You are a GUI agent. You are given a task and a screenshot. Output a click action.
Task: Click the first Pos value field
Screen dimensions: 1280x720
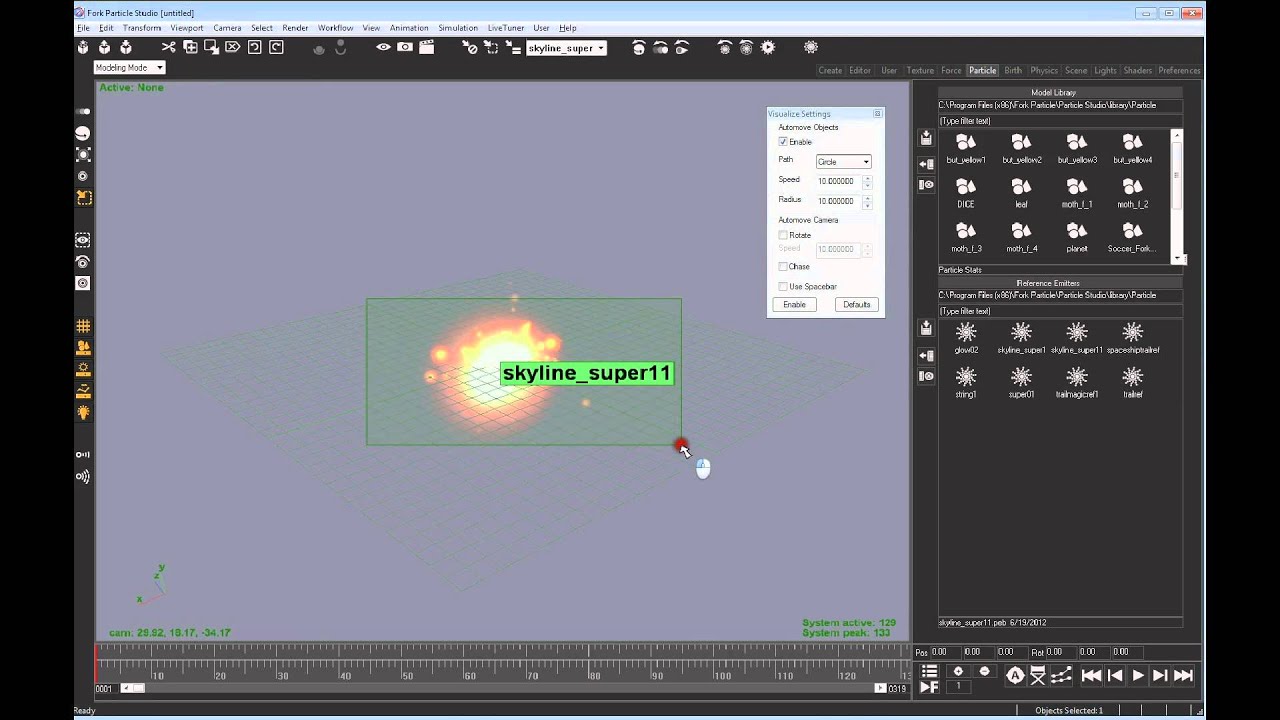point(947,652)
